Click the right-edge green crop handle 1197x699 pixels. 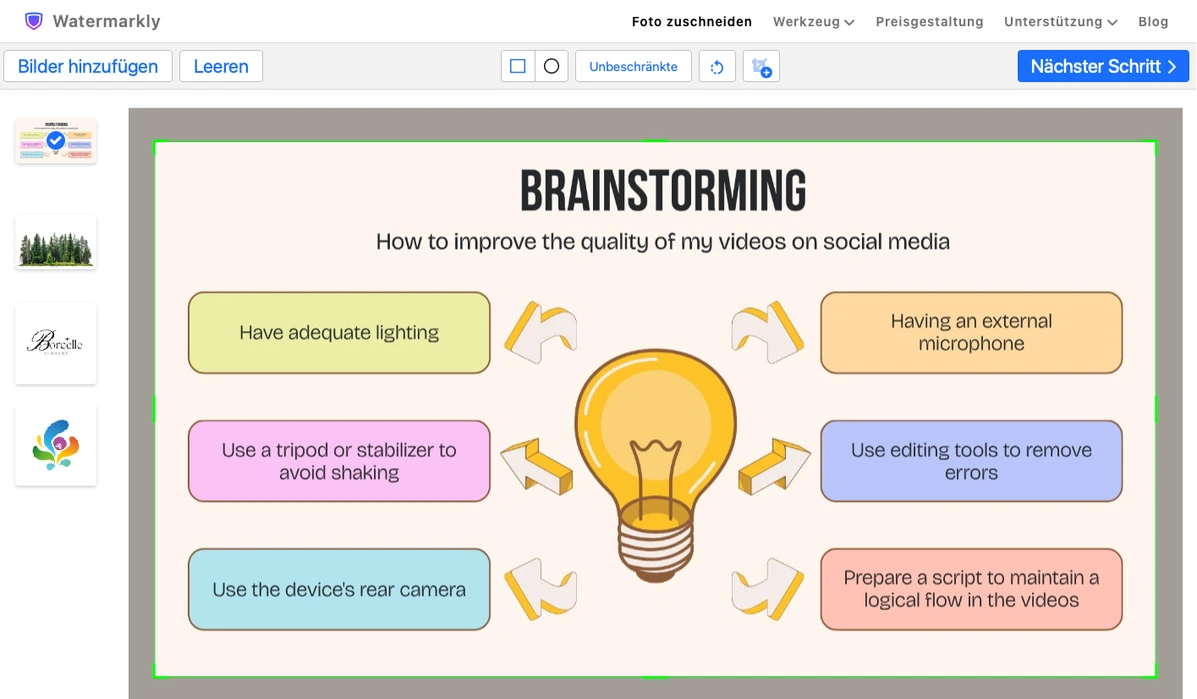click(1156, 409)
